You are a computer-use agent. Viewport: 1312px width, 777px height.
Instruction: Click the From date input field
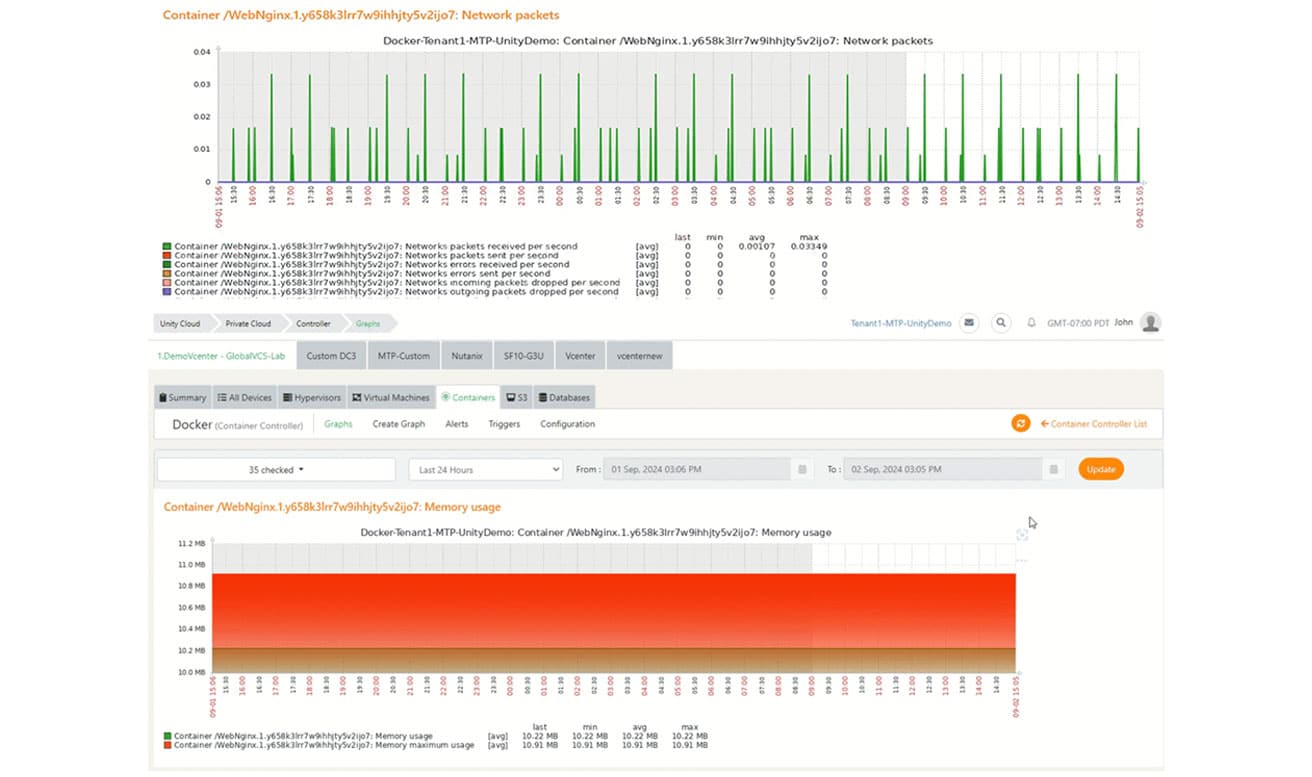pyautogui.click(x=697, y=469)
